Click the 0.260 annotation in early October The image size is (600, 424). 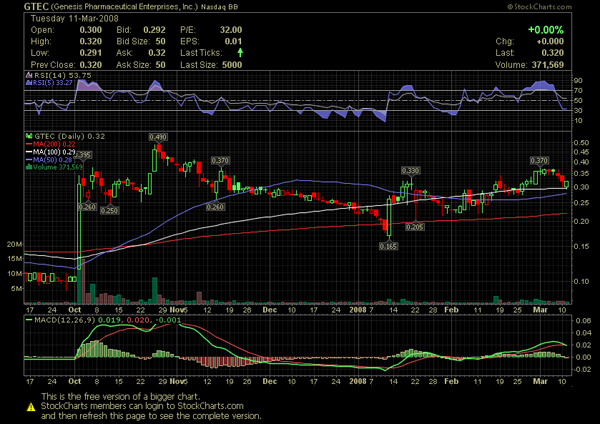87,207
